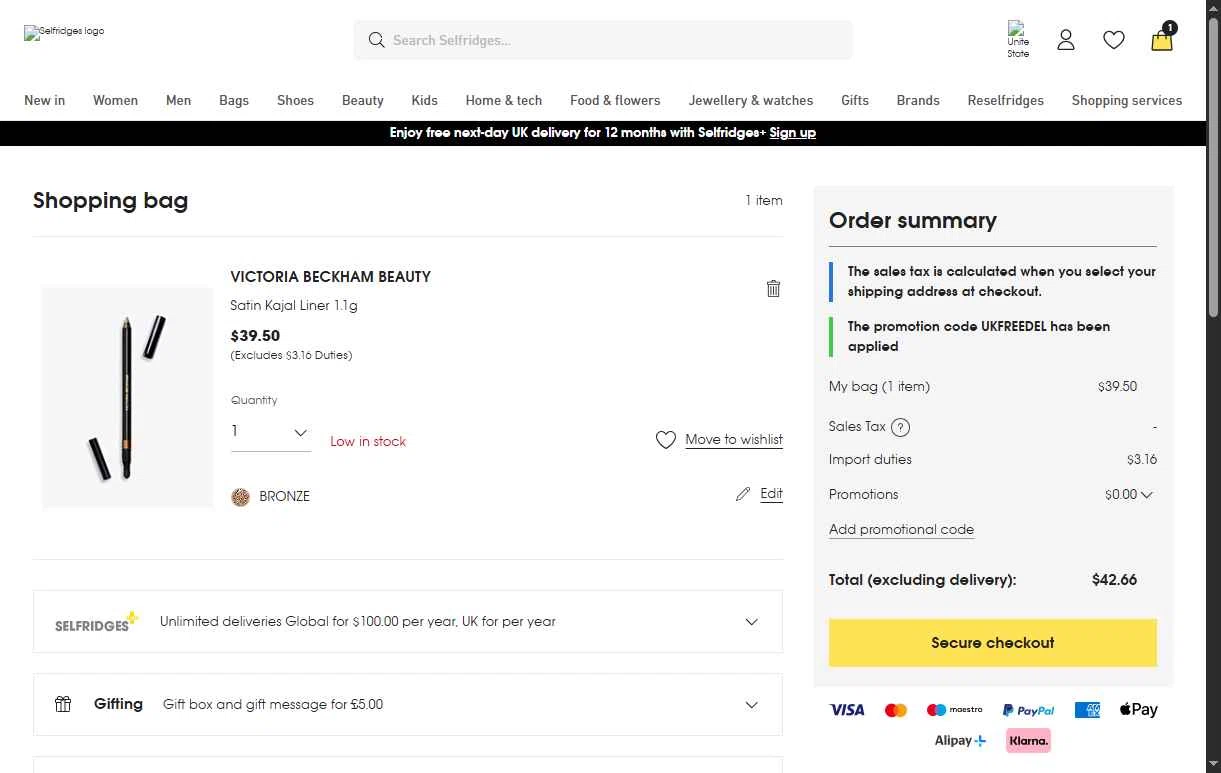Expand the Gifting section chevron
Screen dimensions: 1221x773
pyautogui.click(x=752, y=704)
